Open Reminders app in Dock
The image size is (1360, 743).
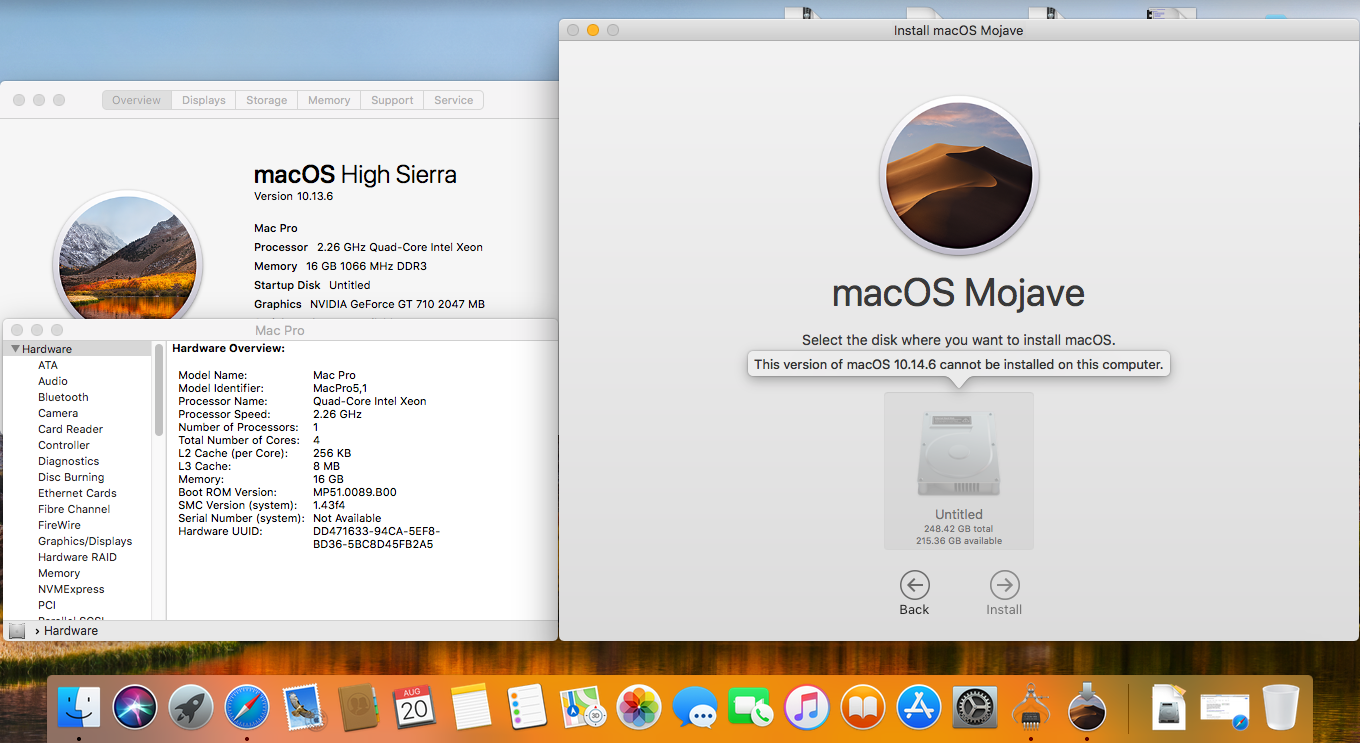click(526, 708)
